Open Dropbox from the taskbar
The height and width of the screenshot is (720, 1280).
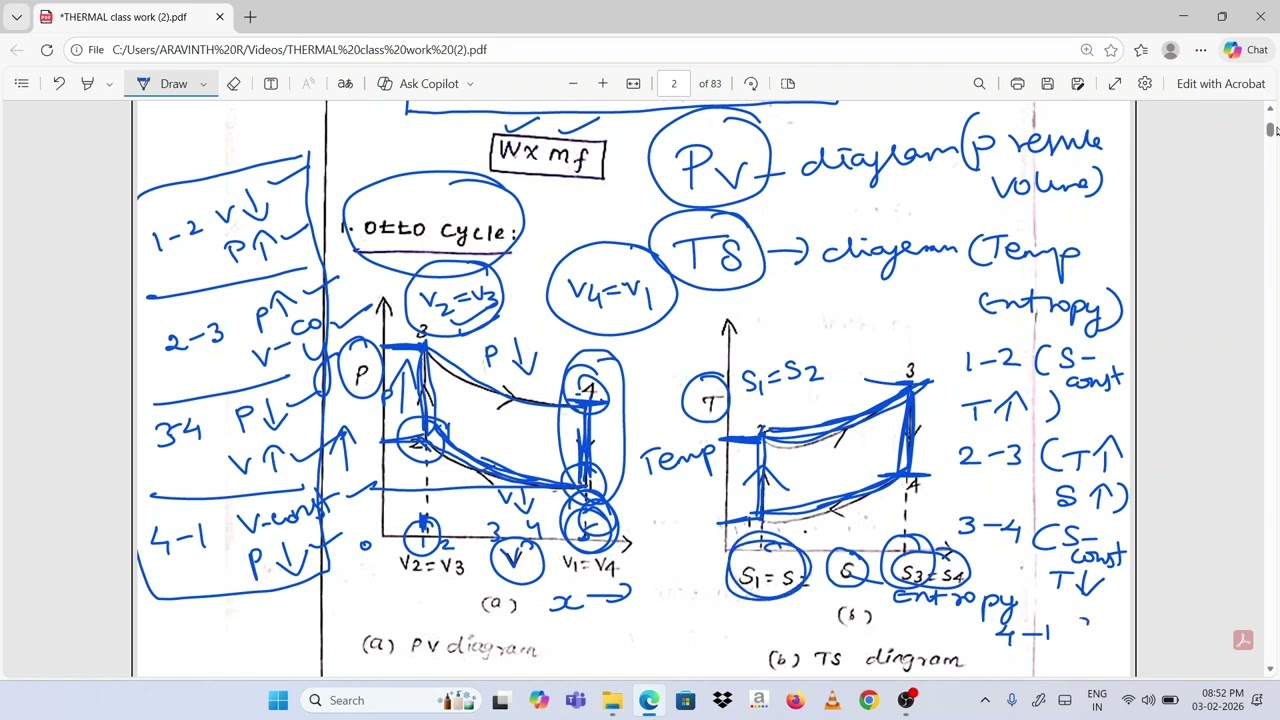[x=722, y=700]
